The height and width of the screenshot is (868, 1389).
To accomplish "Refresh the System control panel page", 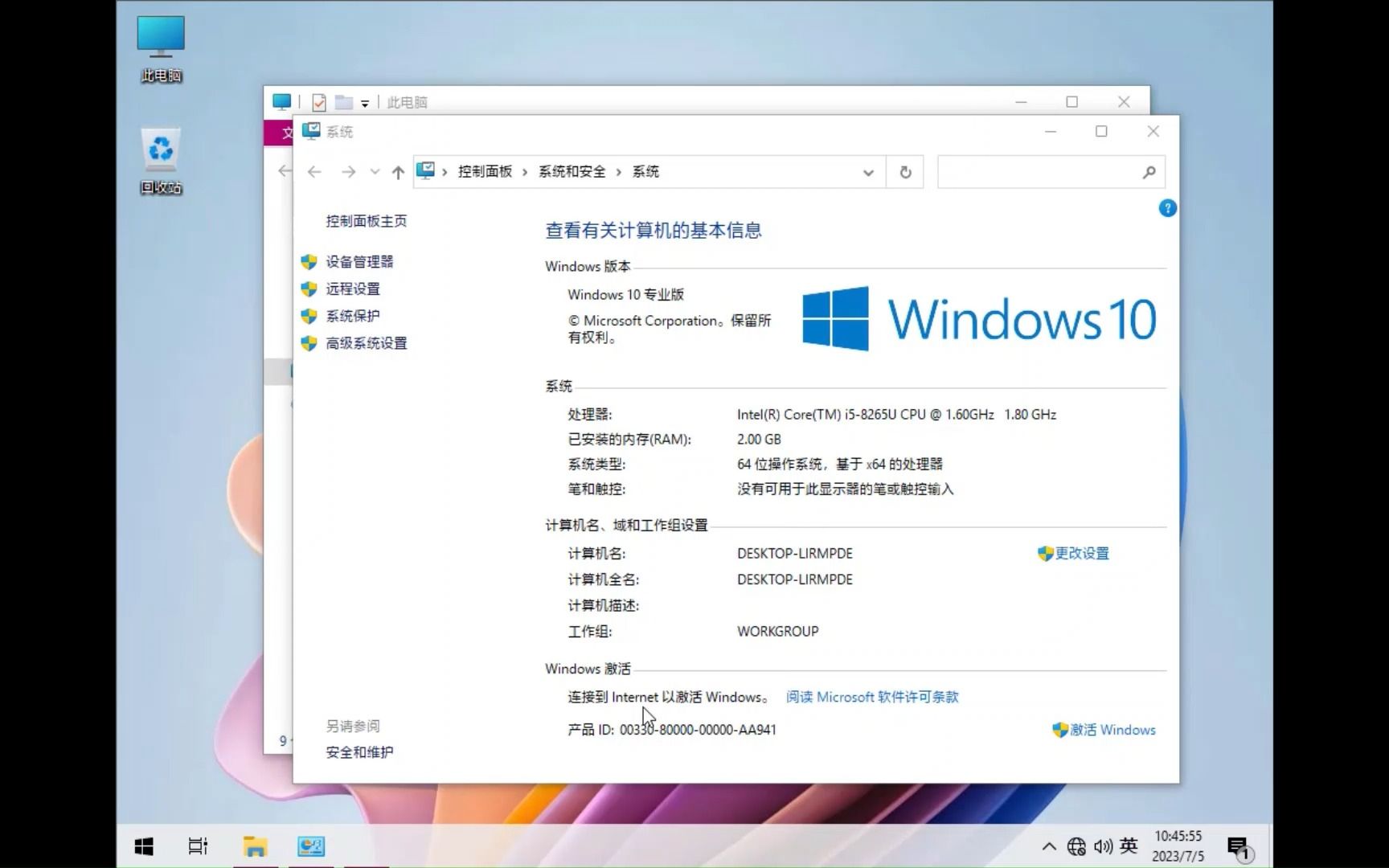I will [905, 172].
